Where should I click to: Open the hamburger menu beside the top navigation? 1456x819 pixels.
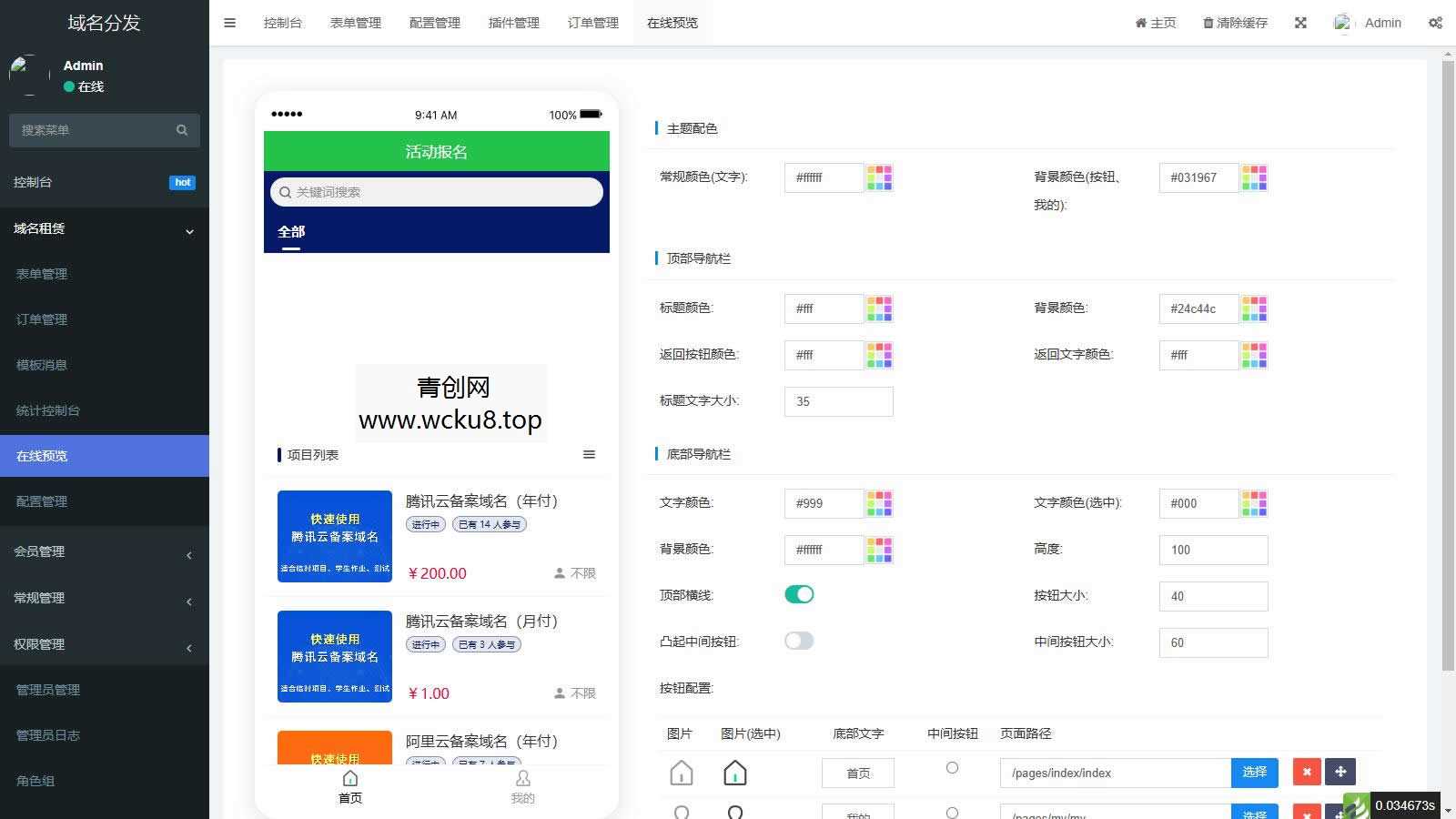click(229, 23)
